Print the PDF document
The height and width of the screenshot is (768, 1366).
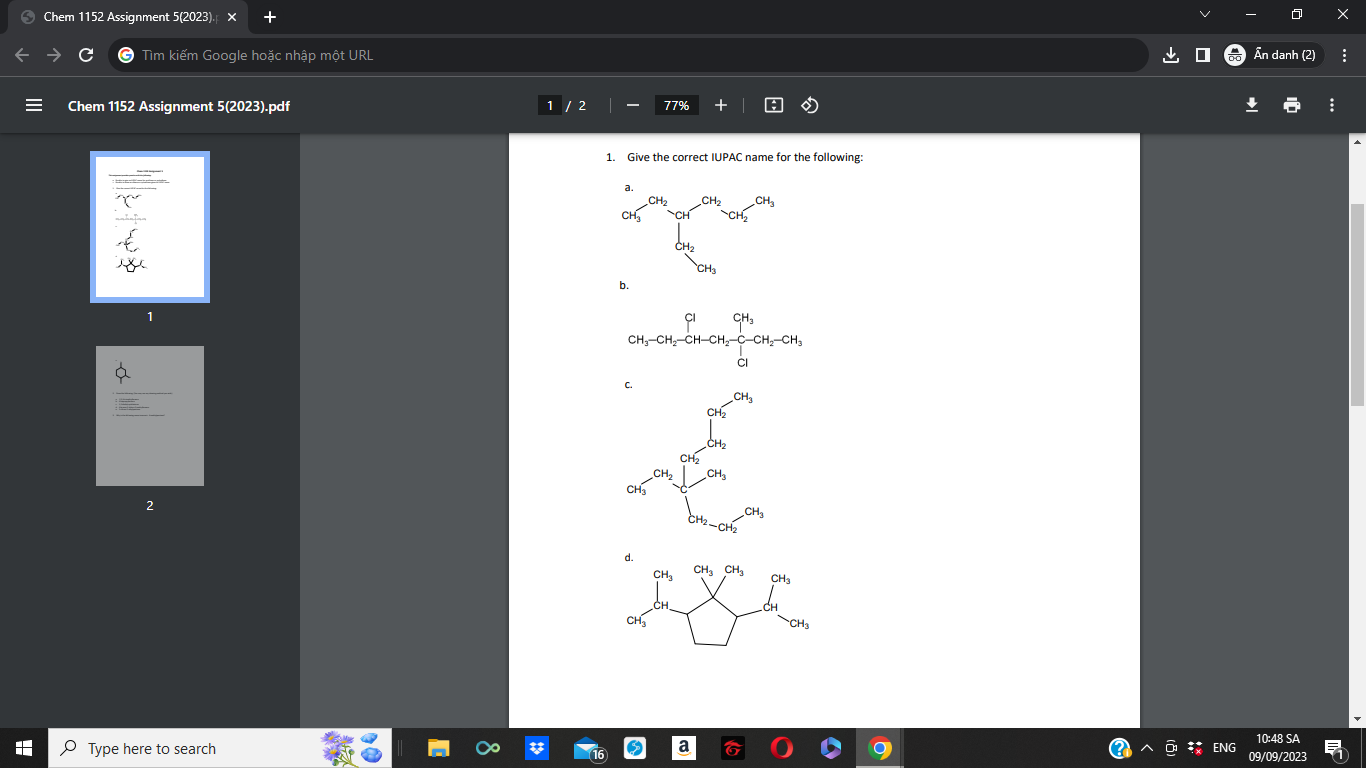(x=1291, y=105)
